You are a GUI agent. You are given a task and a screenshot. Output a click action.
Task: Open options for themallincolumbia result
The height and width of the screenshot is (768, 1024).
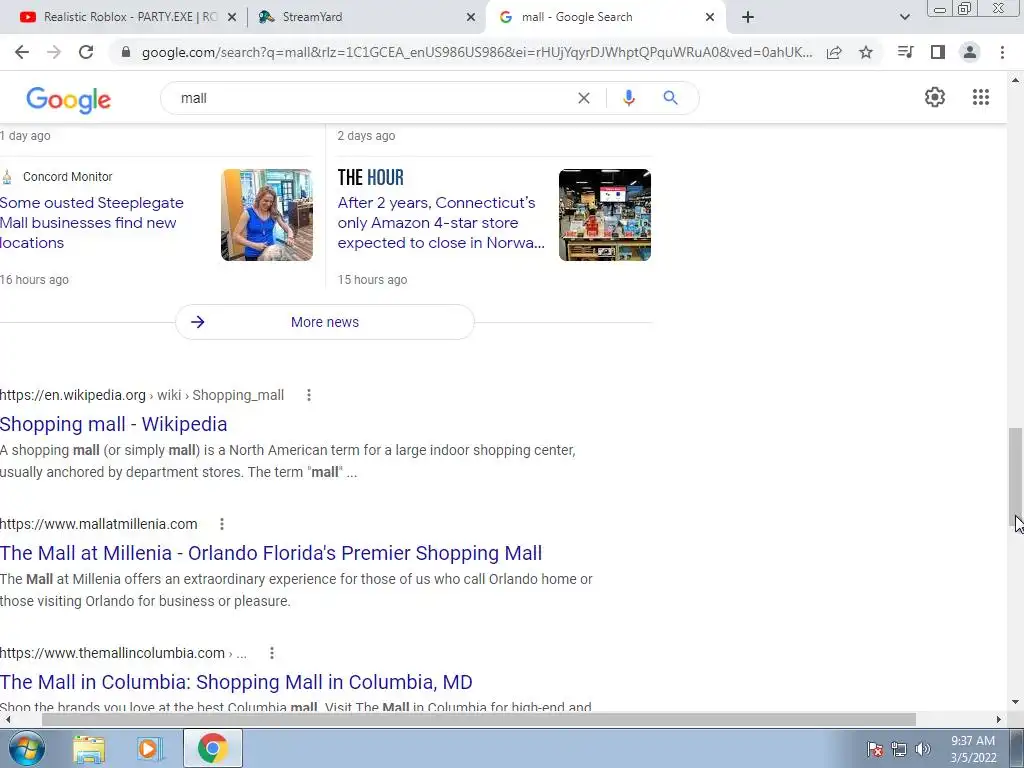coord(272,653)
